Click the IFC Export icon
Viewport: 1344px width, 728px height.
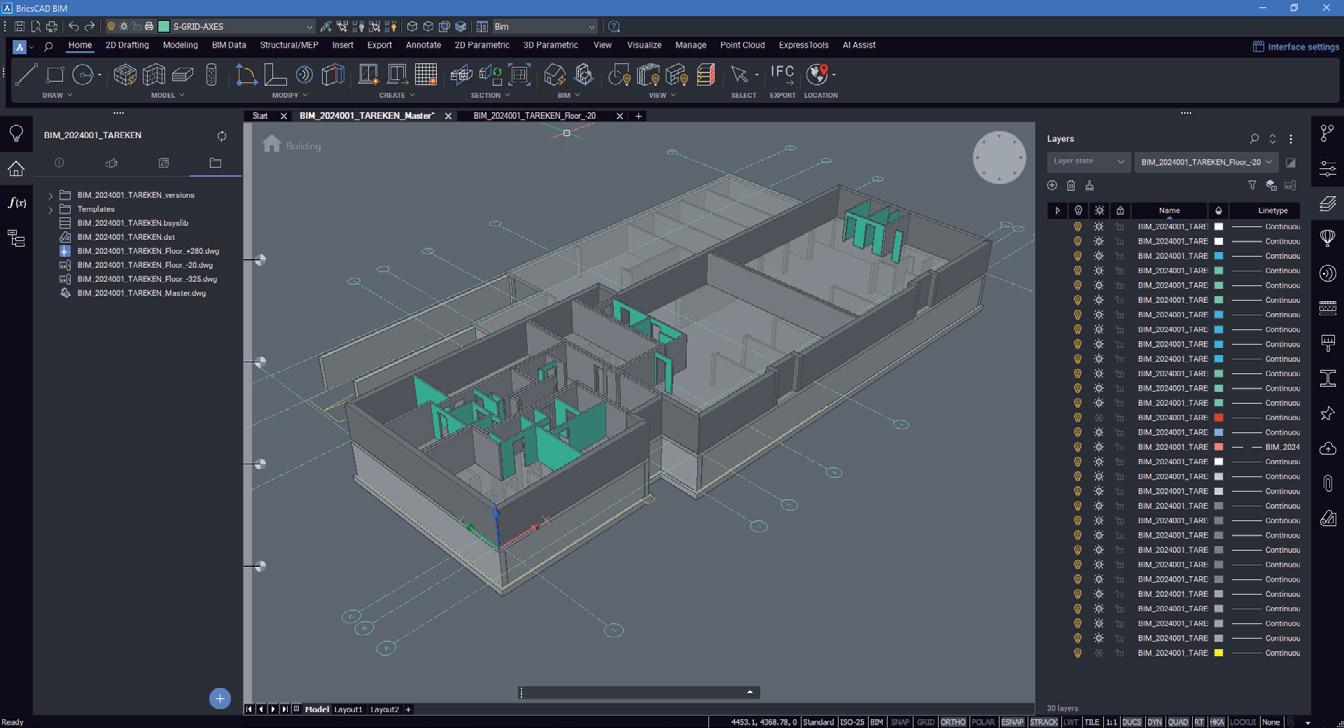tap(782, 74)
